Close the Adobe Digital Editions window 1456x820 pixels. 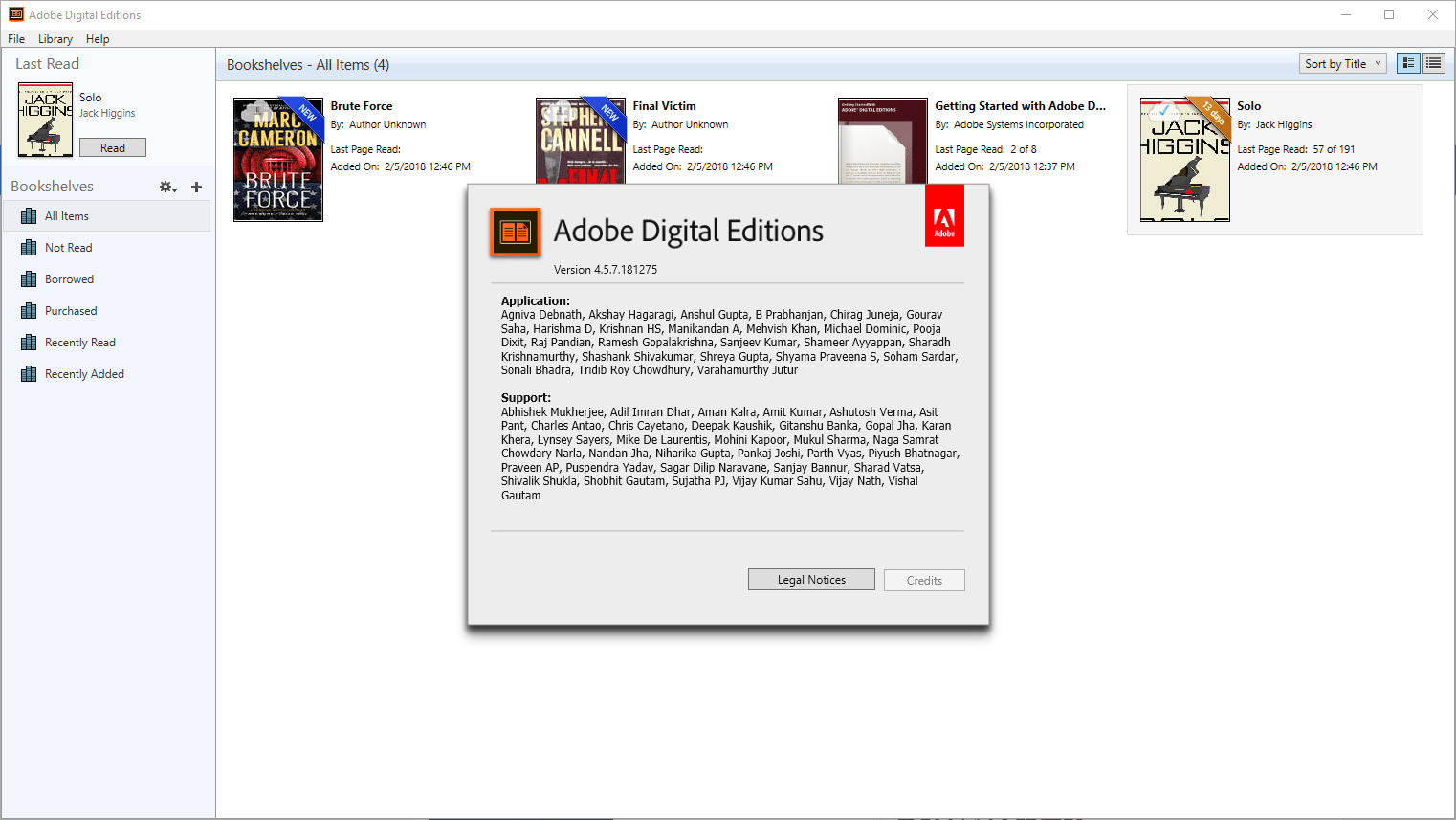pos(1433,14)
